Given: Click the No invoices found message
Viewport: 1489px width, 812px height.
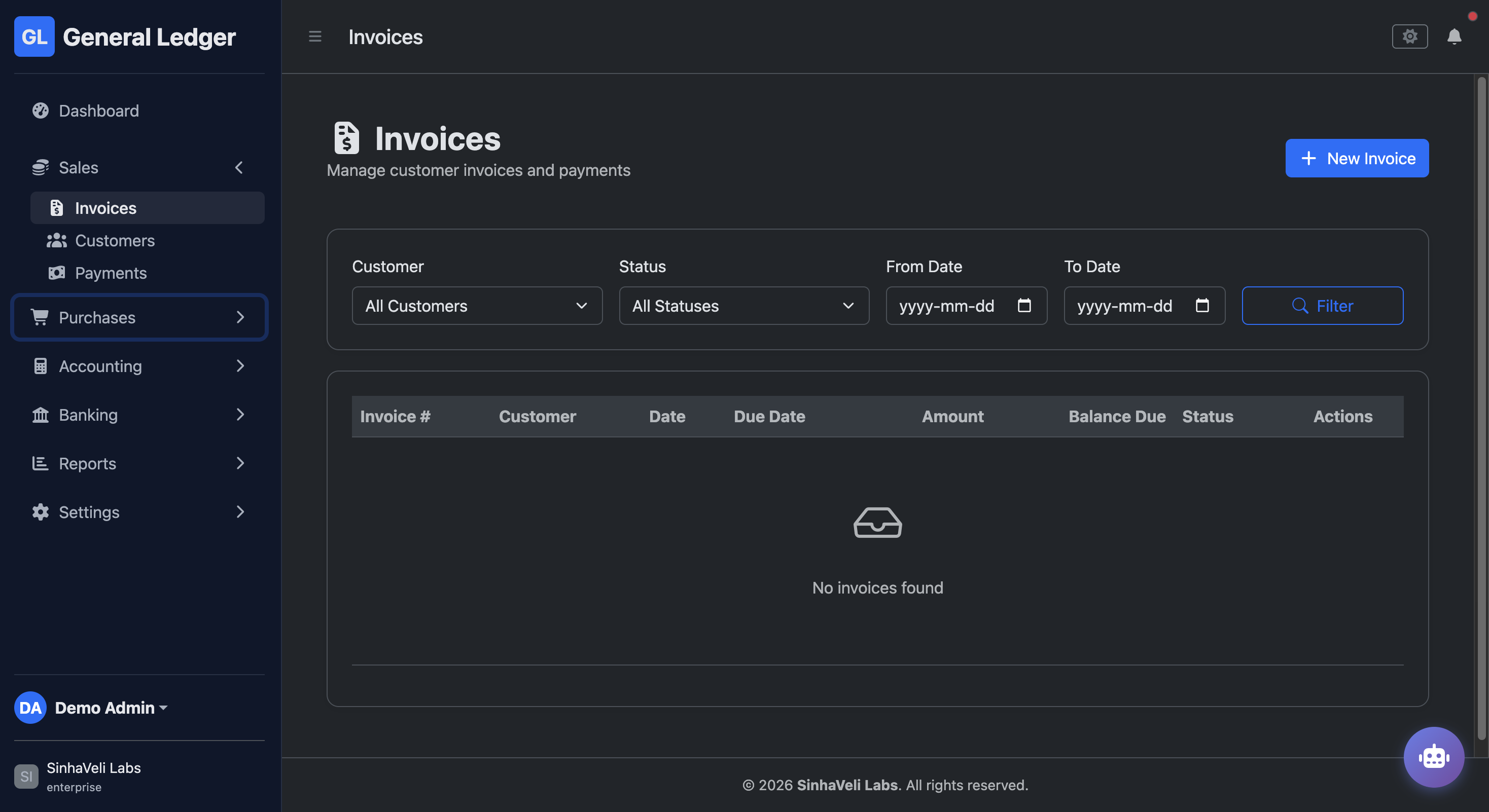Looking at the screenshot, I should (877, 587).
